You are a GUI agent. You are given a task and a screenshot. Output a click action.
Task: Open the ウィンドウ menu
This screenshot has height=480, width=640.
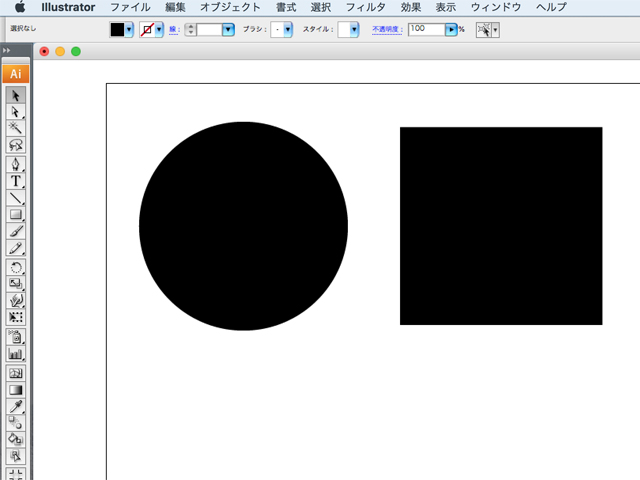coord(496,7)
